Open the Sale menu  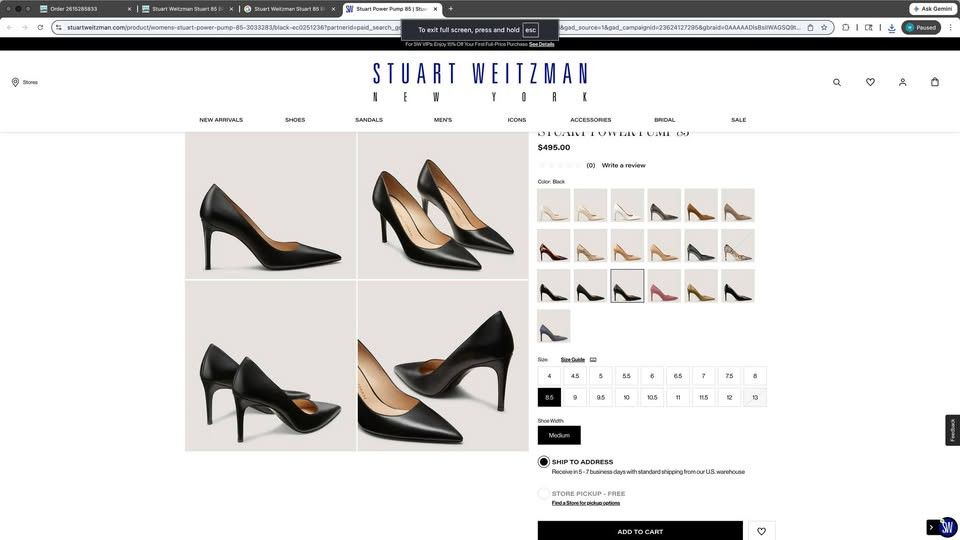[x=738, y=120]
